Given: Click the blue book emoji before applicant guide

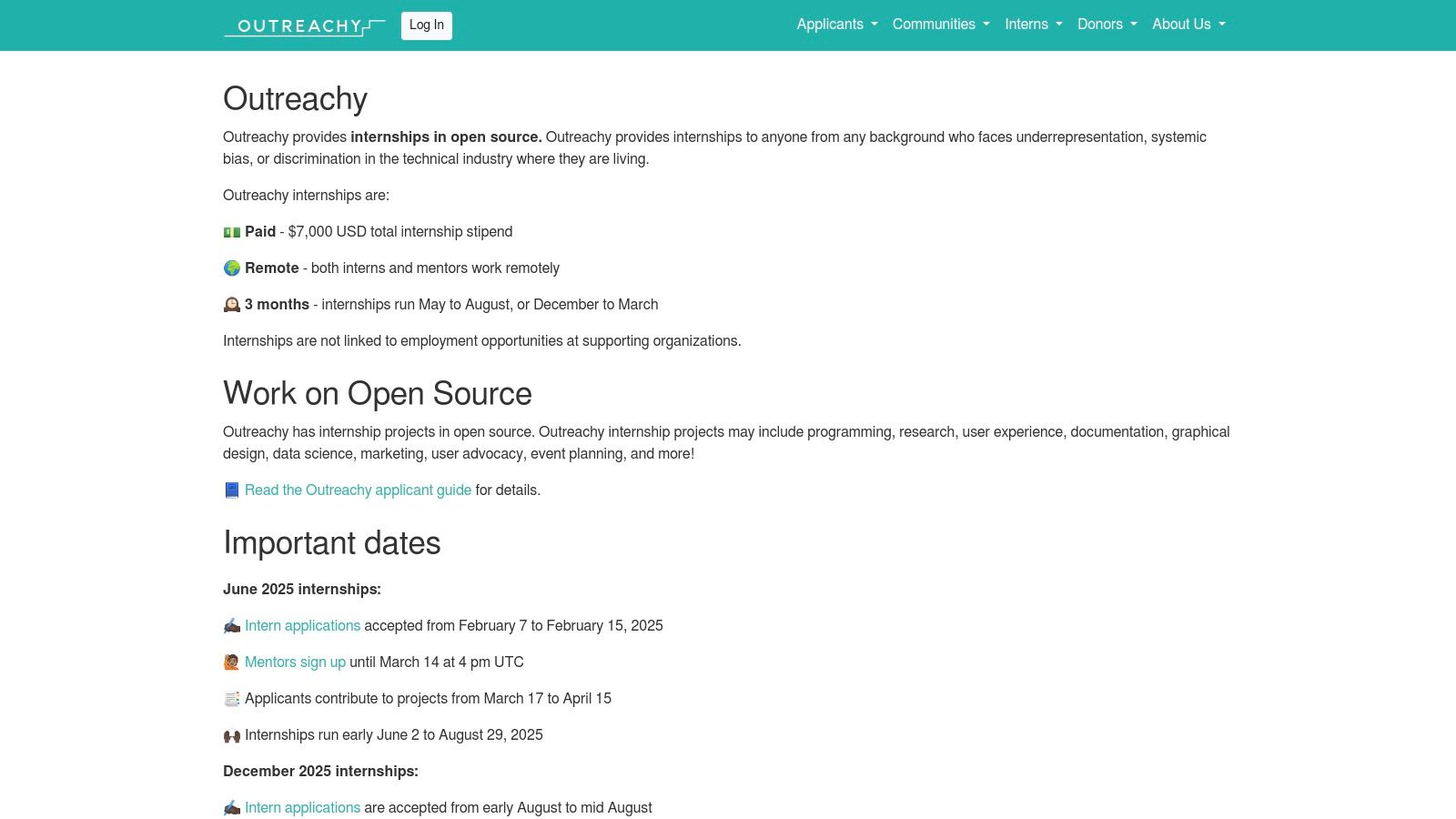Looking at the screenshot, I should click(232, 490).
